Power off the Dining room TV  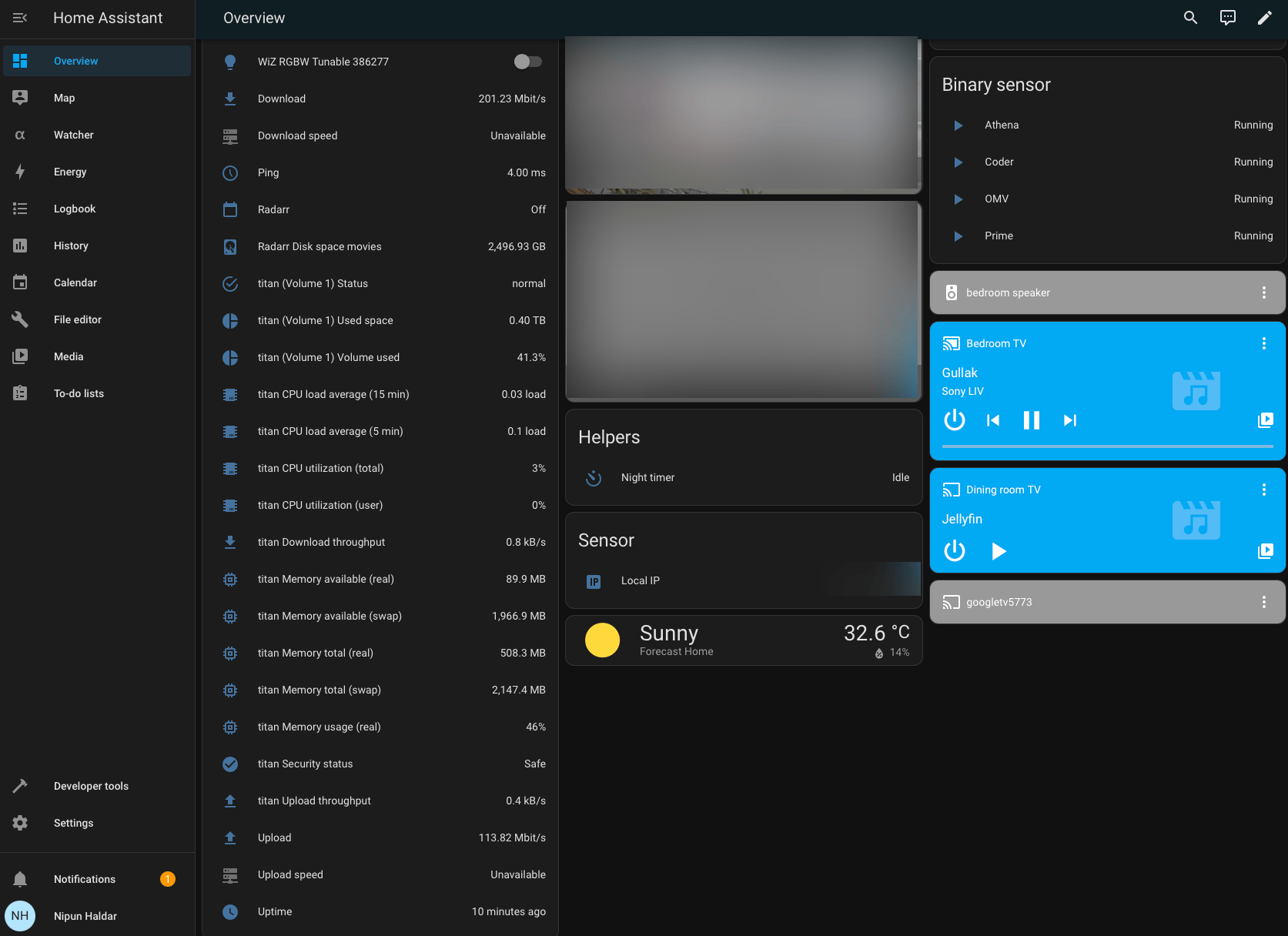pyautogui.click(x=954, y=551)
